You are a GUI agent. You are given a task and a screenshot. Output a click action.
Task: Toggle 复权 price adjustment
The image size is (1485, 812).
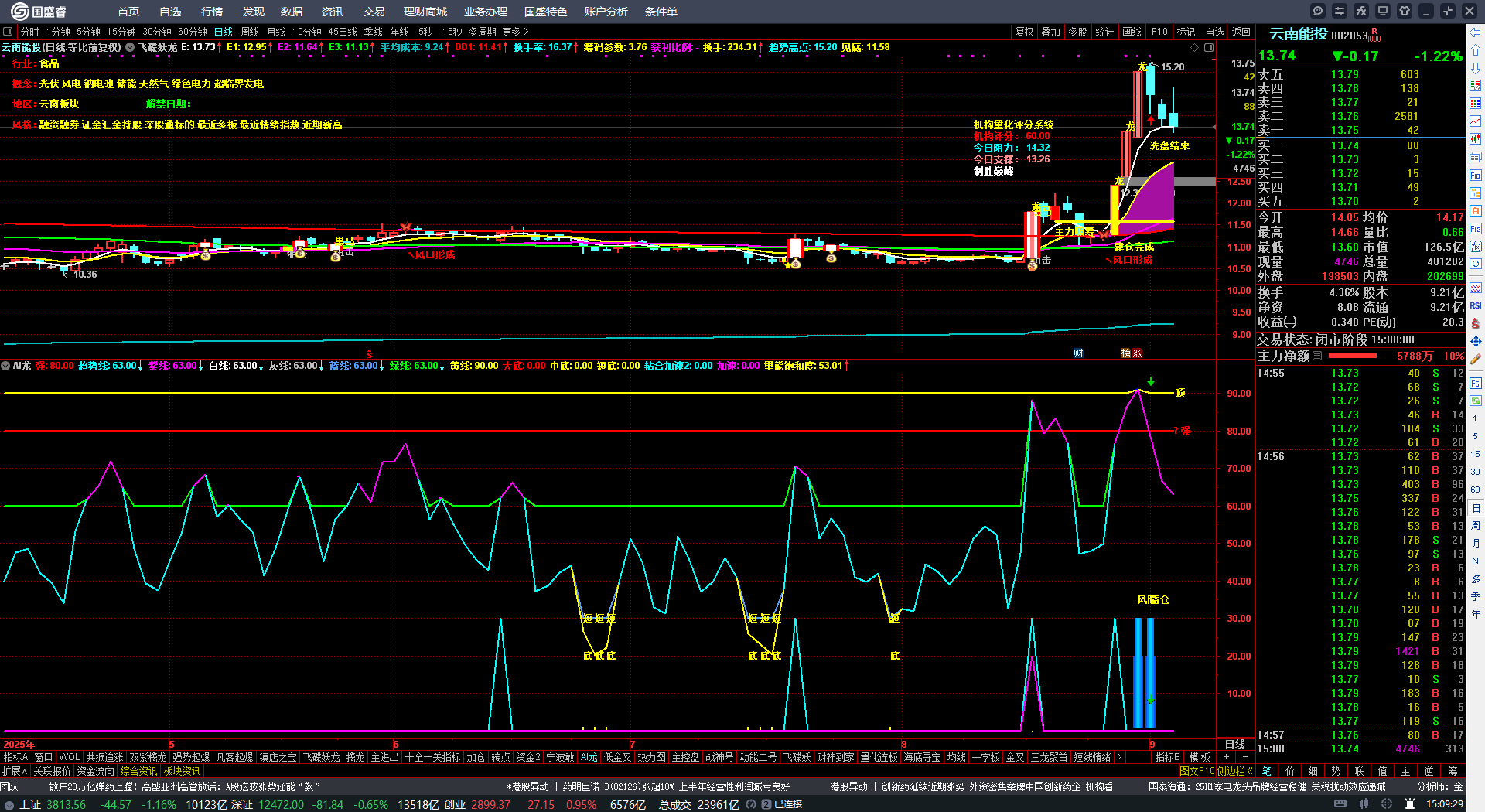(1025, 32)
